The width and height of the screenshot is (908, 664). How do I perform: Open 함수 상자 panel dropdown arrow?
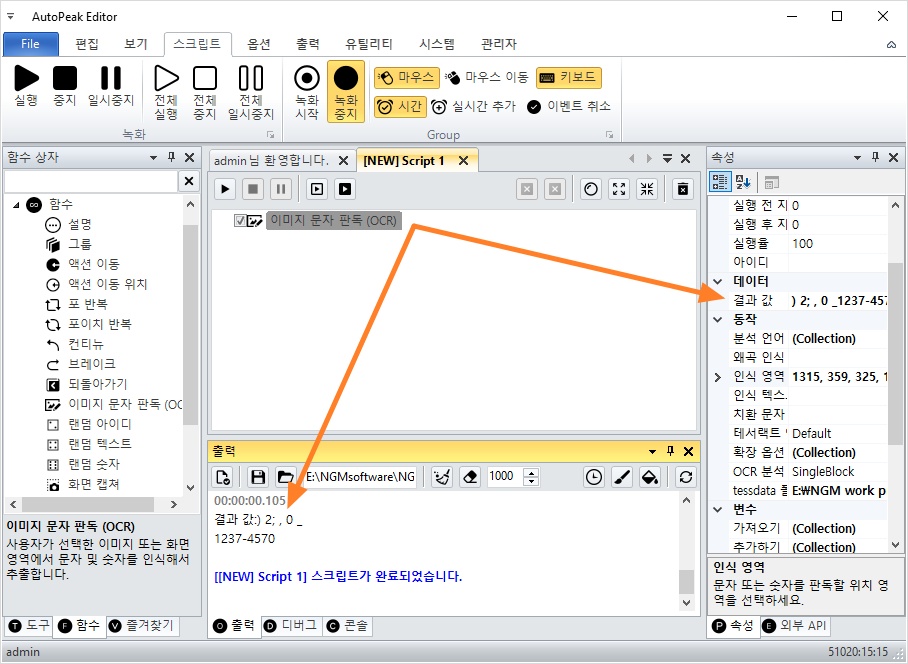coord(153,157)
